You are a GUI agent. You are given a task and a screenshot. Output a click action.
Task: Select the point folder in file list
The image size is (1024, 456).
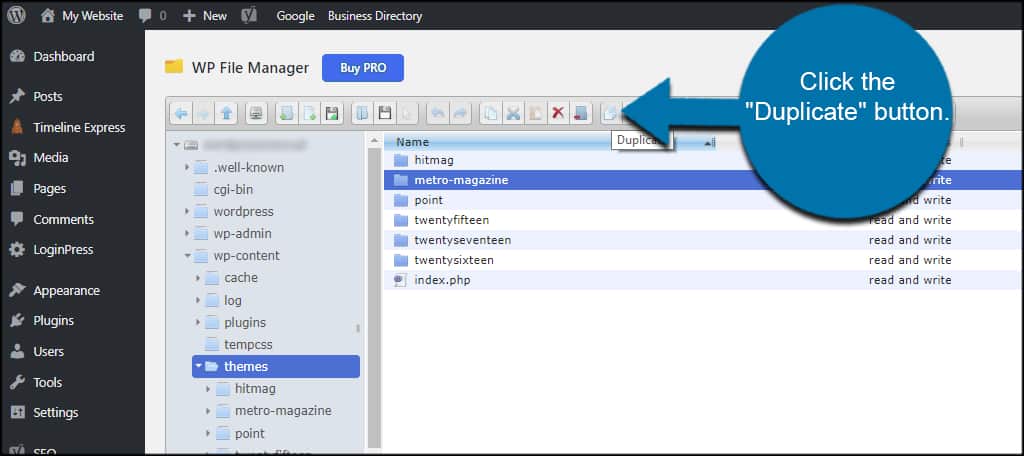click(702, 200)
